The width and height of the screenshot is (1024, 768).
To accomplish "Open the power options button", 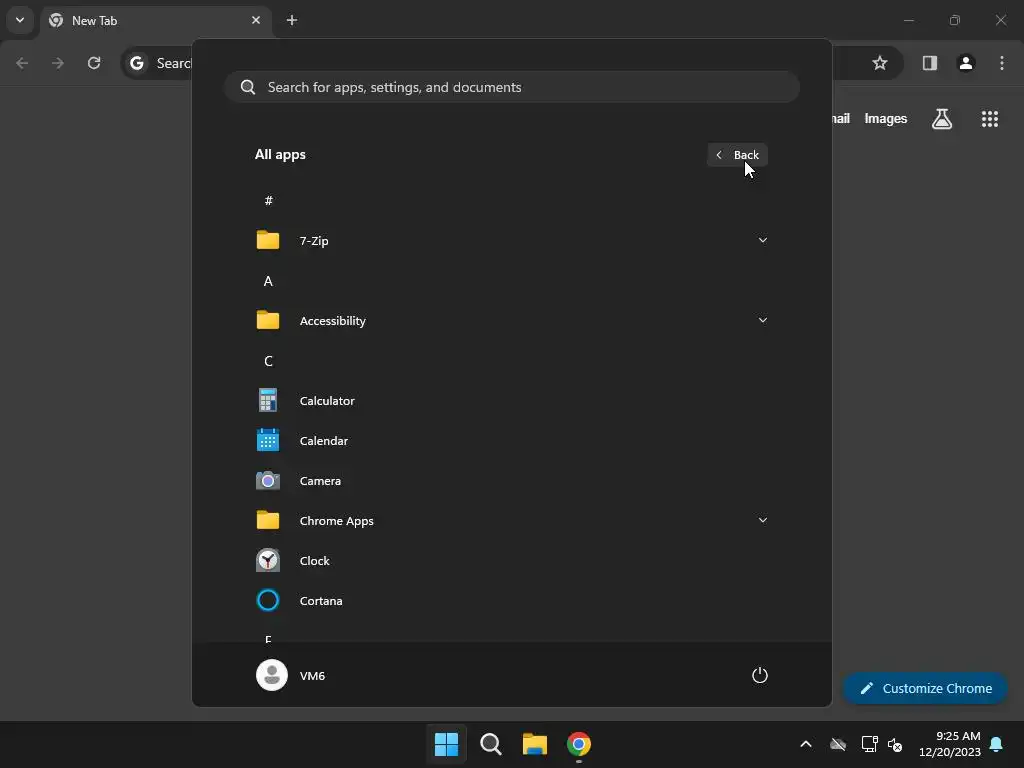I will point(760,675).
